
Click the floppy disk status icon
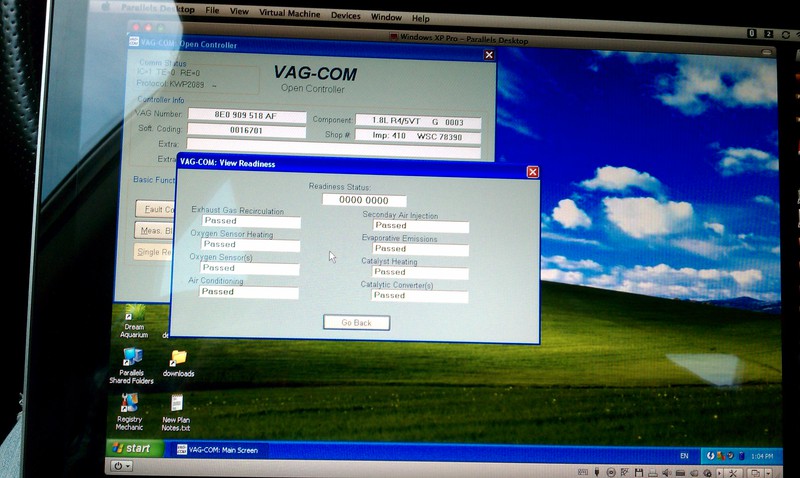point(639,473)
